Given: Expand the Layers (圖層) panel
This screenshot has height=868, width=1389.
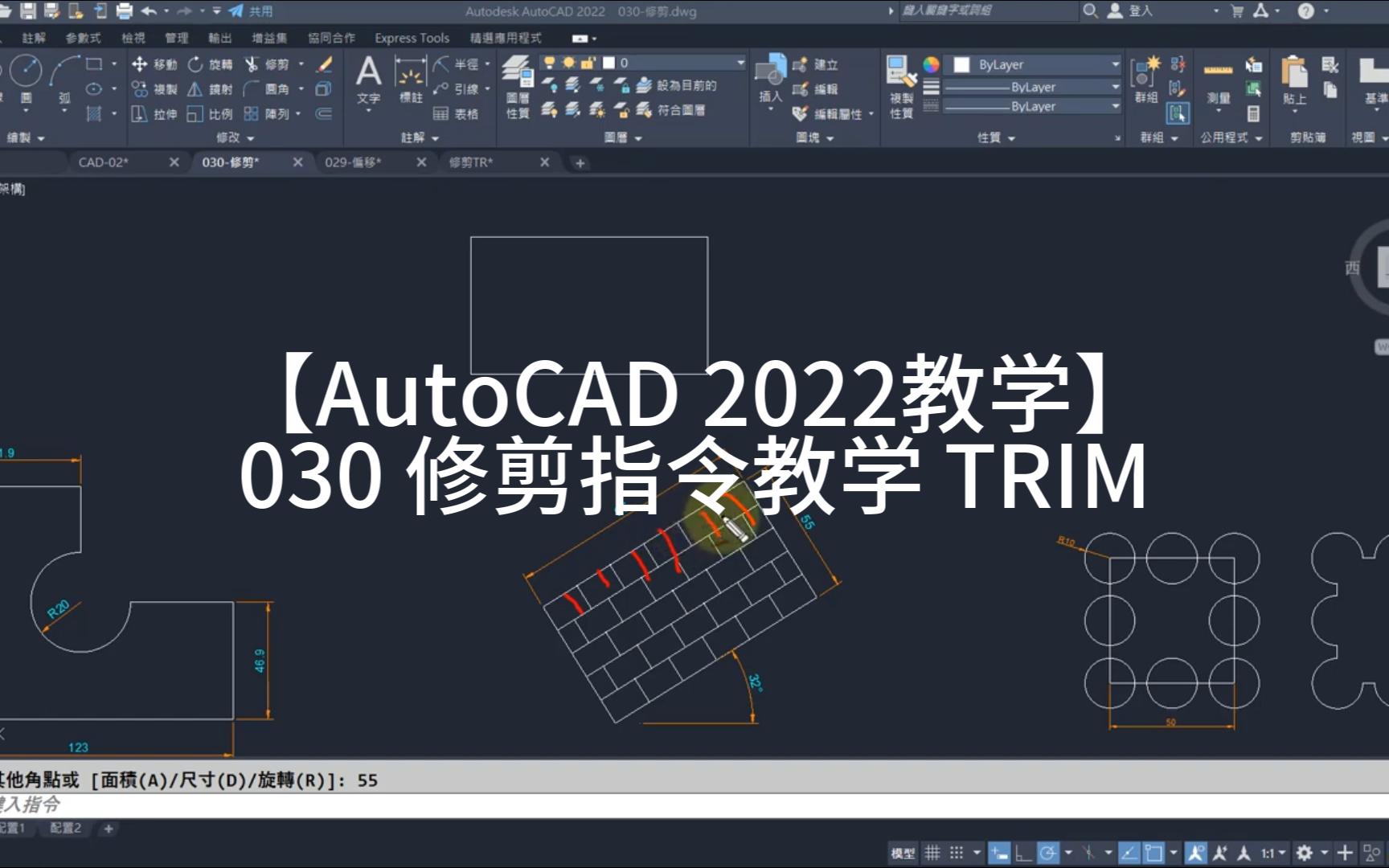Looking at the screenshot, I should tap(623, 137).
